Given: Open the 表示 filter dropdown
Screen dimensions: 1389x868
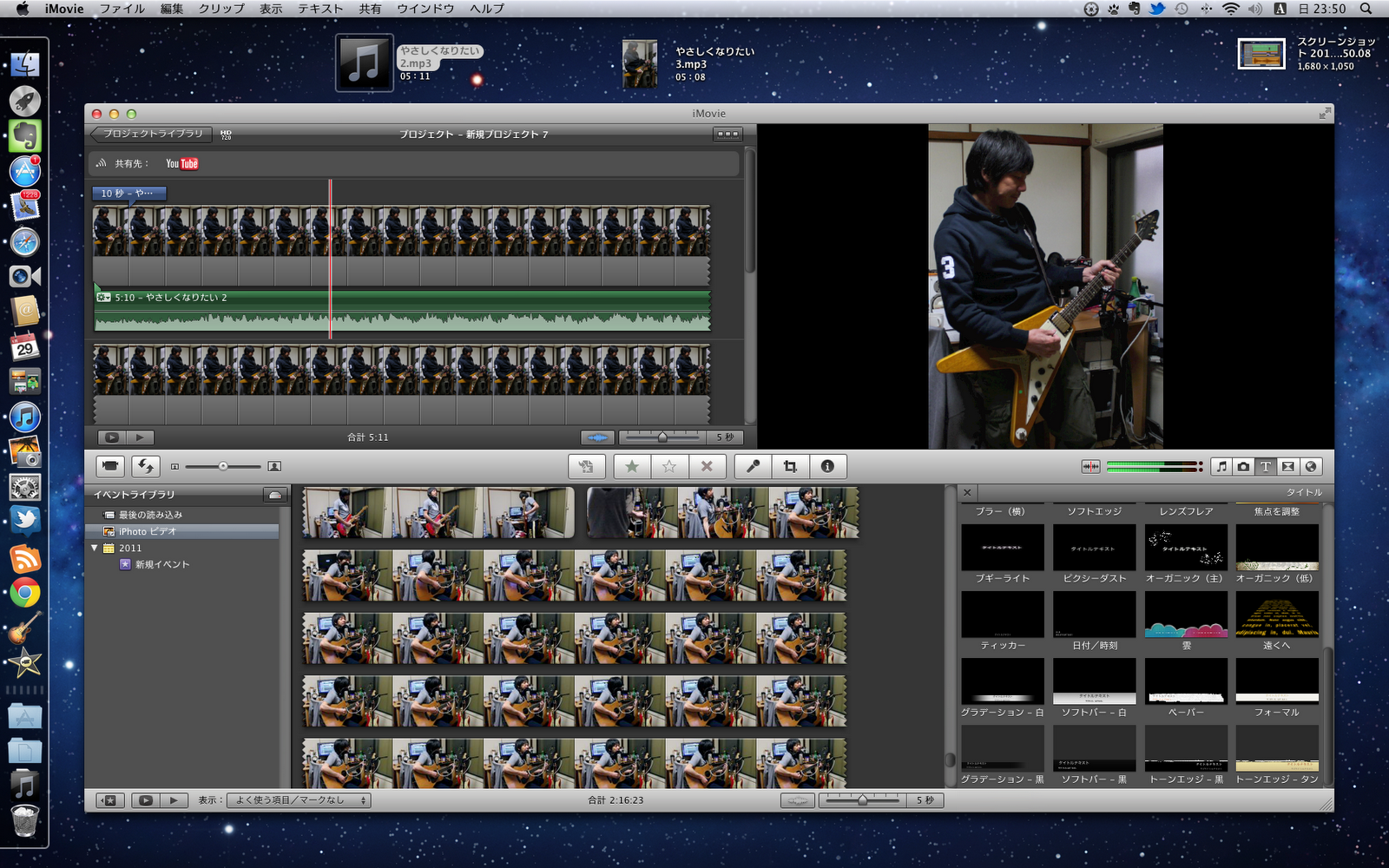Looking at the screenshot, I should (x=299, y=800).
